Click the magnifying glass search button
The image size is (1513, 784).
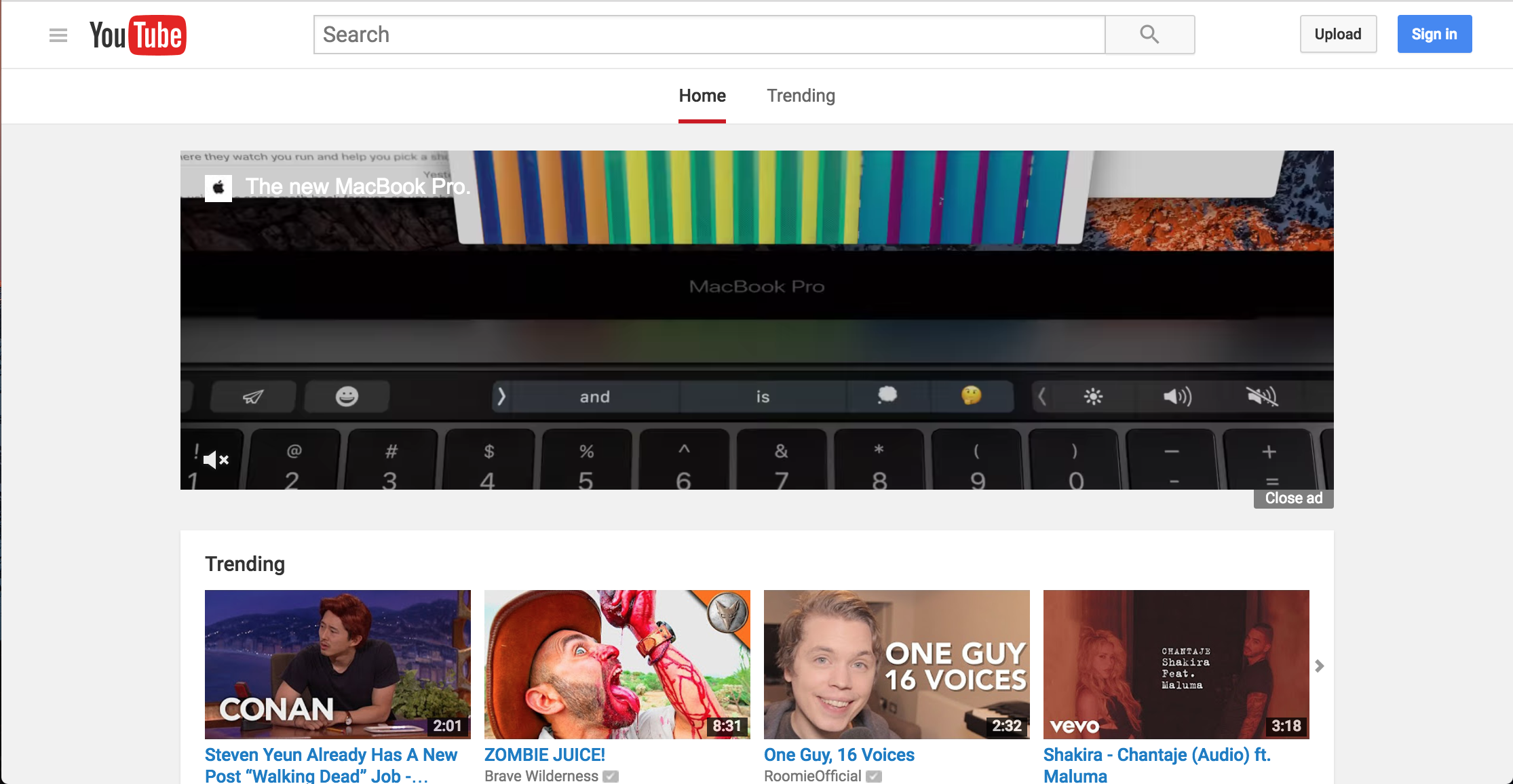click(1149, 35)
